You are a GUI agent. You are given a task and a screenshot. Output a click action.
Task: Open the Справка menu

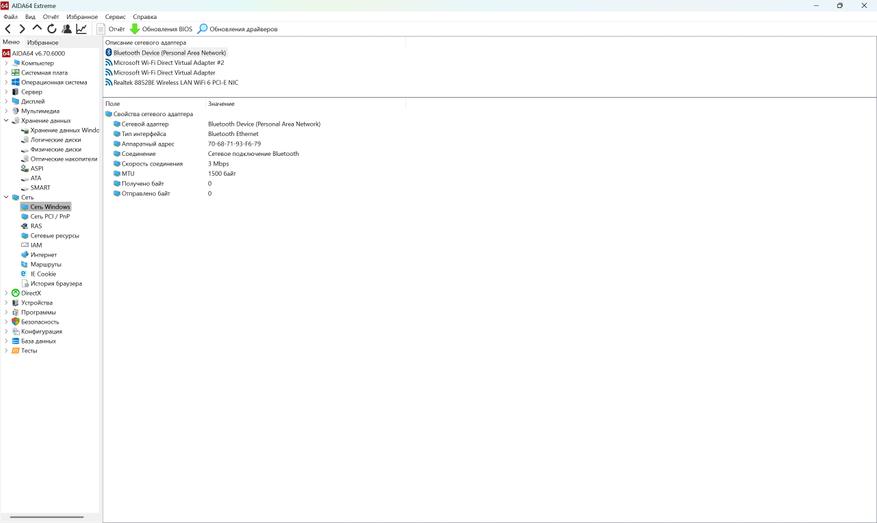pos(145,17)
